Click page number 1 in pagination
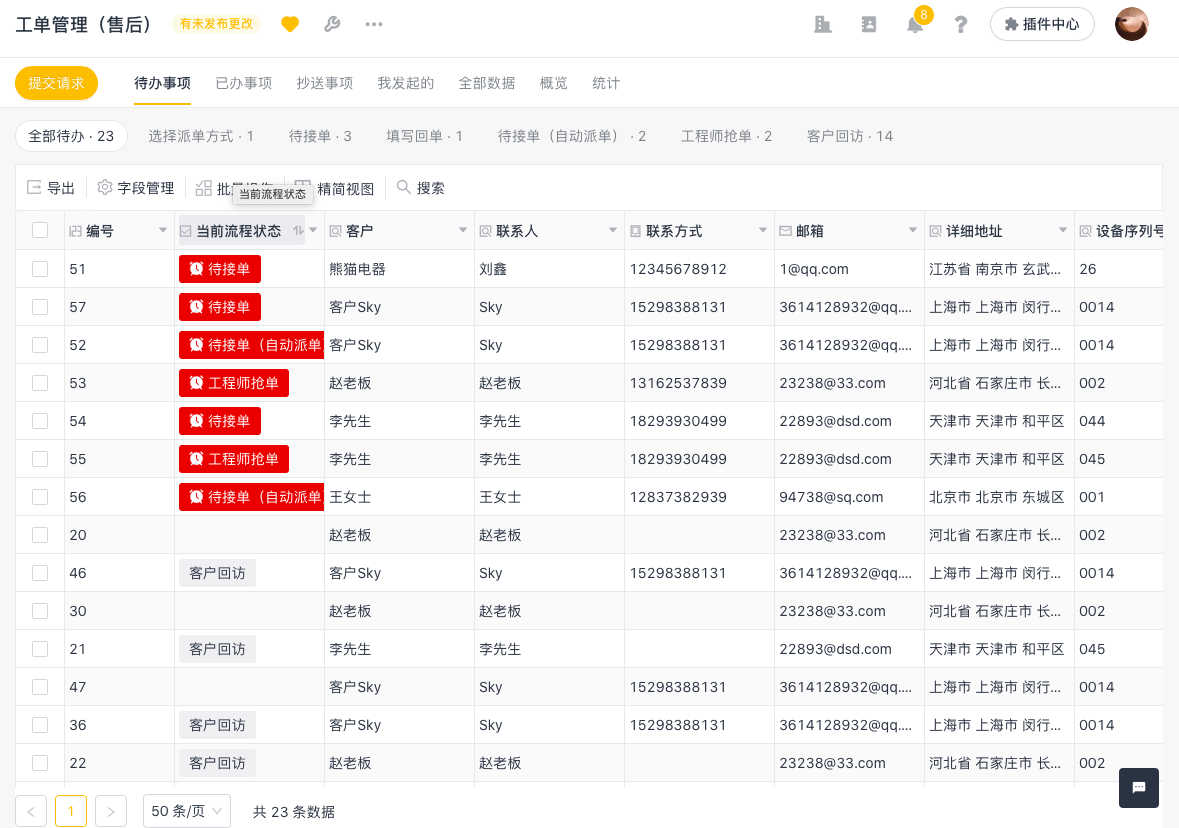The width and height of the screenshot is (1179, 828). click(71, 811)
